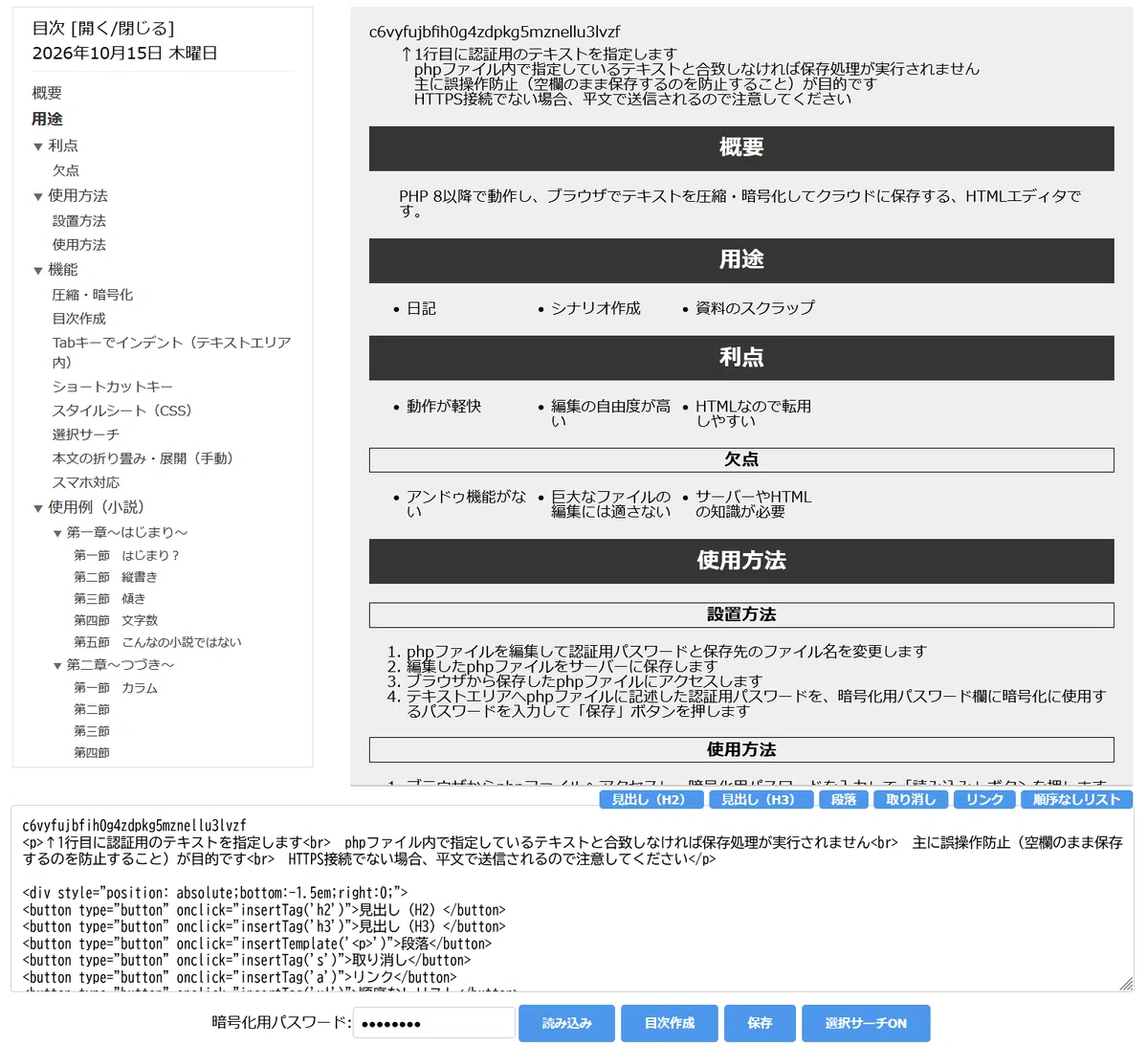Screen dimensions: 1148x1045
Task: Open 第二節 縦書き entry
Action: coord(116,577)
